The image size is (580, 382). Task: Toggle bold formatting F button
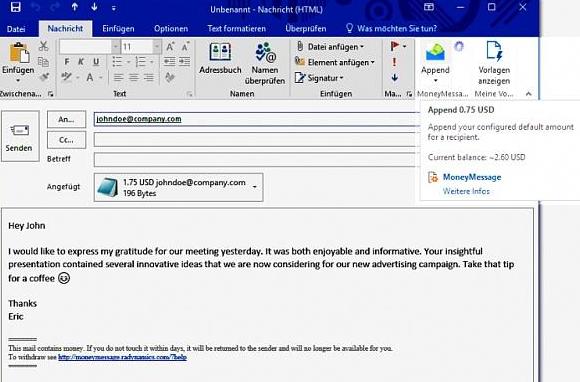point(67,62)
